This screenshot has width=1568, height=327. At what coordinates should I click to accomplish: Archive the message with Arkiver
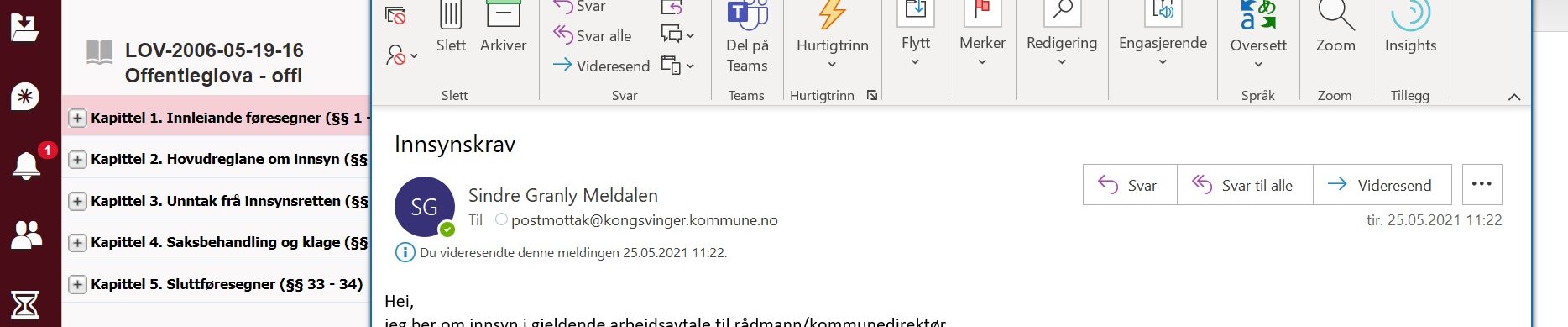point(503,28)
